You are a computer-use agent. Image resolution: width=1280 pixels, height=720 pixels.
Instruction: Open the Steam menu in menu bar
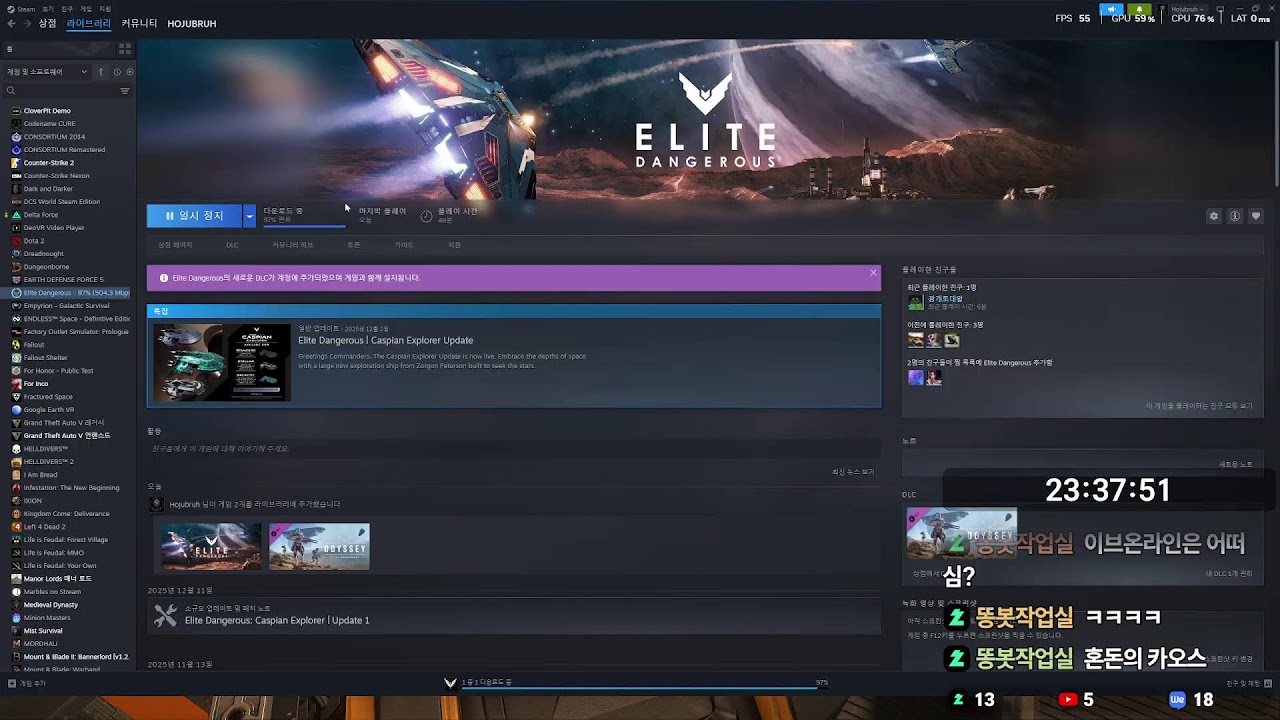pyautogui.click(x=22, y=8)
